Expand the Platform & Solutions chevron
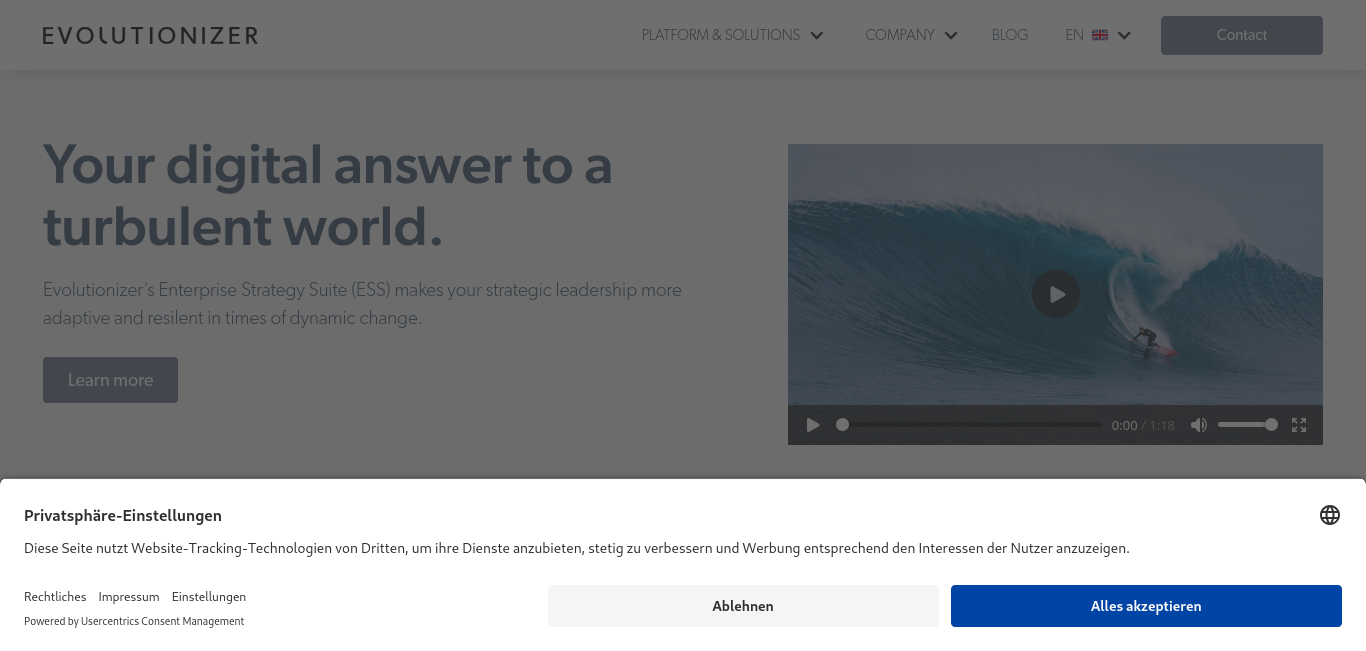 click(816, 36)
